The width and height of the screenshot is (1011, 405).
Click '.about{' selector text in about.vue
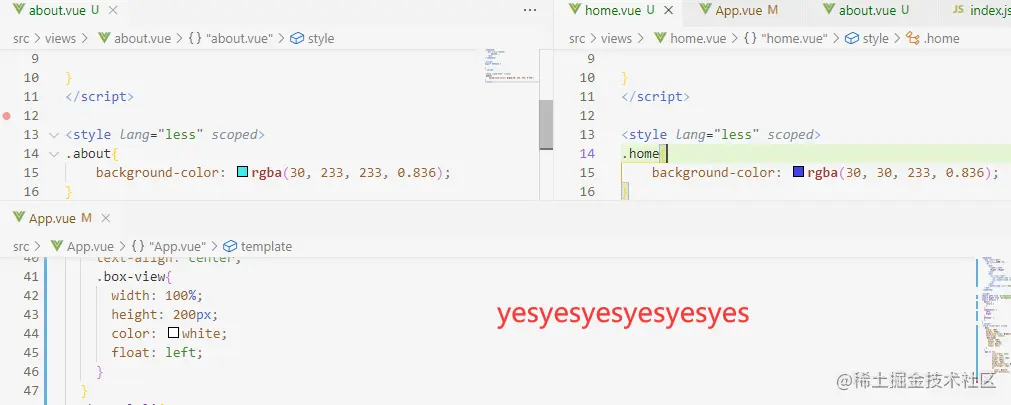click(x=92, y=153)
